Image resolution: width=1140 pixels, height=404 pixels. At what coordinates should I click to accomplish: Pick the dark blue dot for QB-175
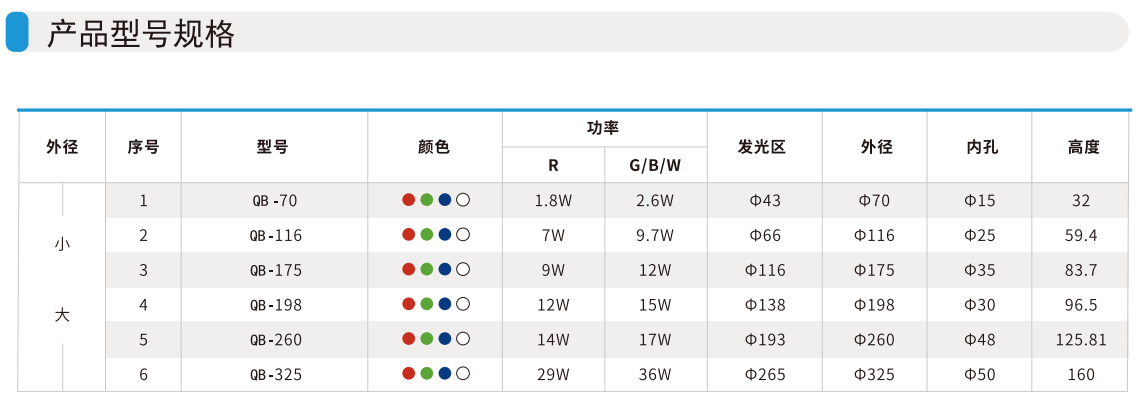[x=444, y=270]
